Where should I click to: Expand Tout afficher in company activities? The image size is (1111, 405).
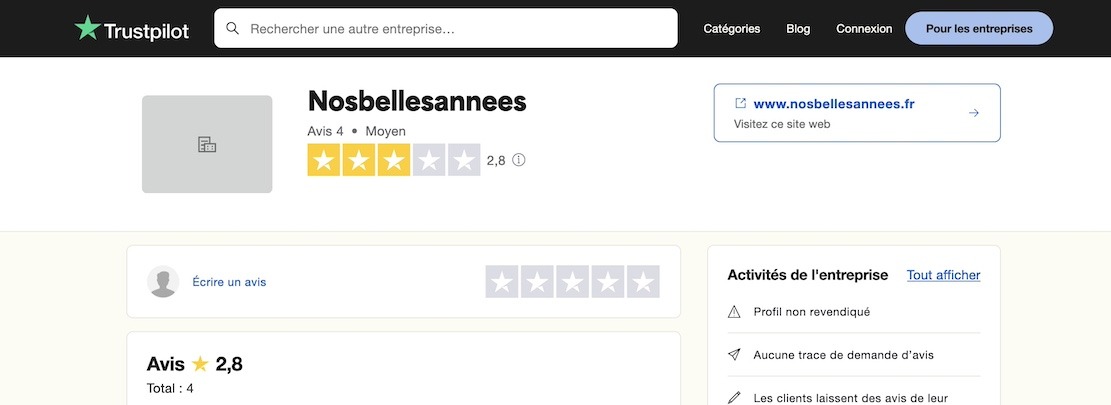[943, 275]
